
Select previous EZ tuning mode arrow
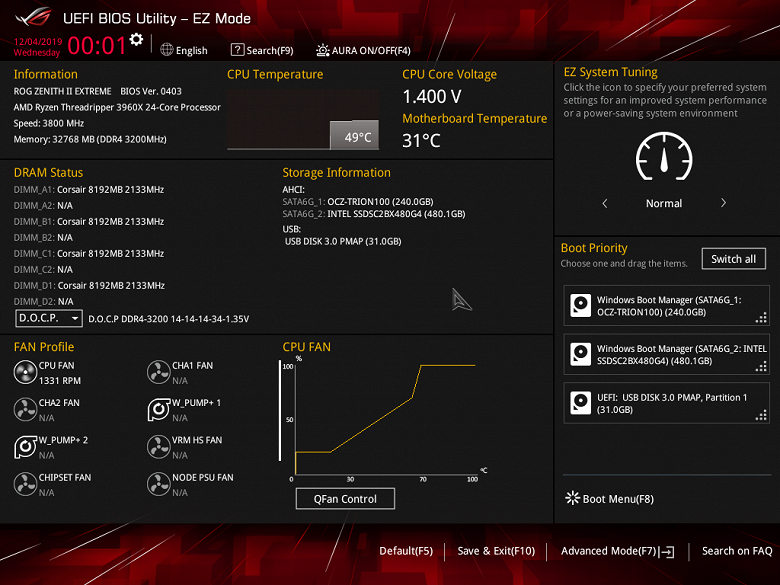click(605, 203)
